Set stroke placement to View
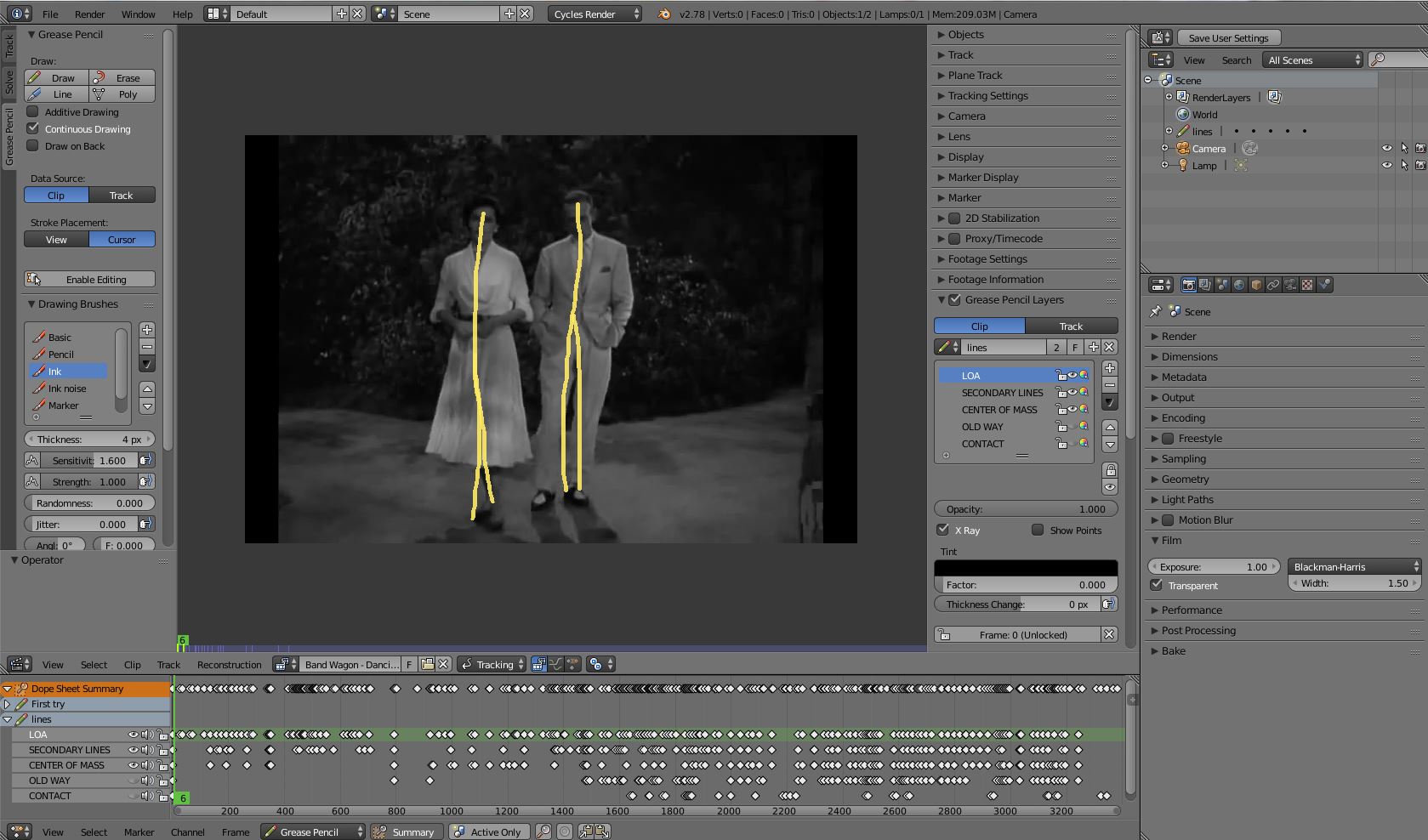 pyautogui.click(x=56, y=240)
